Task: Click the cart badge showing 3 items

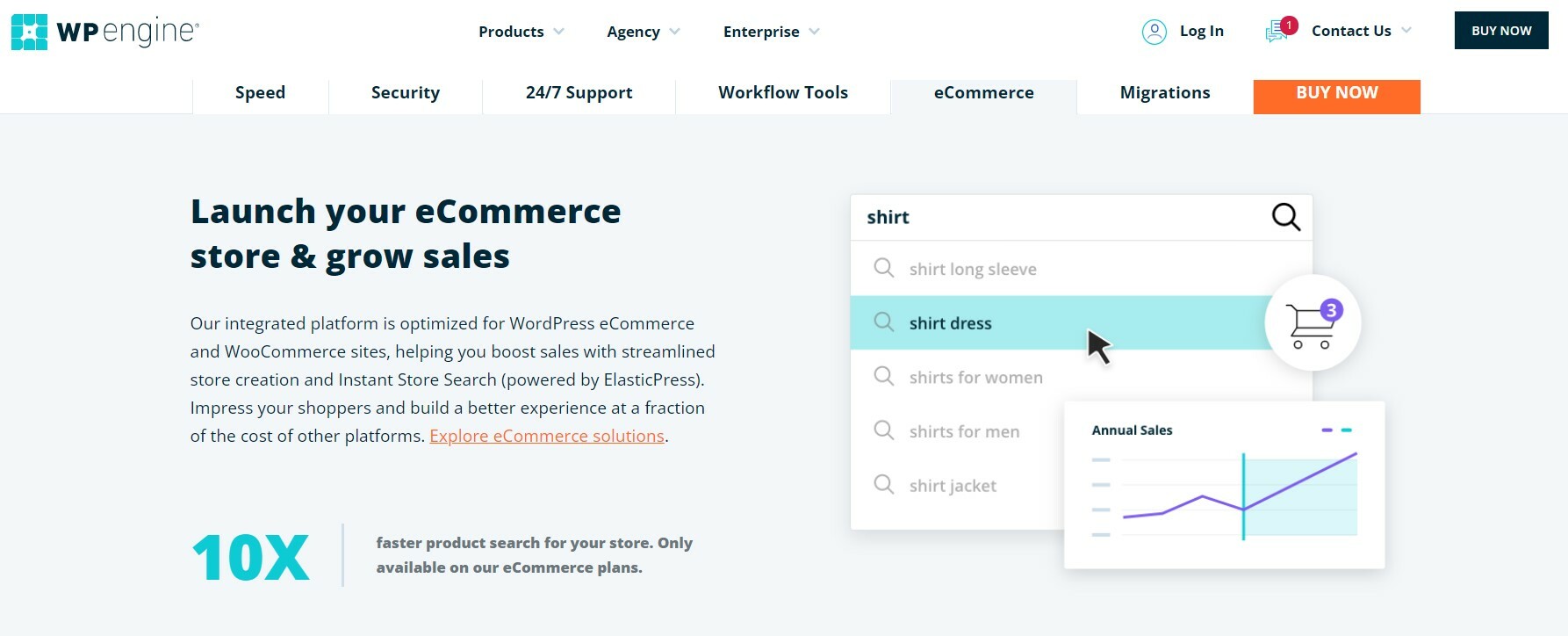Action: 1332,308
